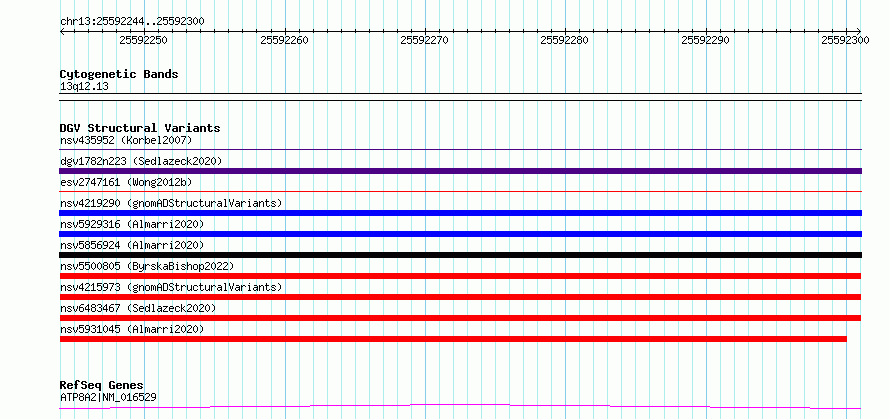Click variant label nsv4215973 (gnomADStructuralVariants)
Viewport: 890px width, 419px height.
click(x=171, y=287)
